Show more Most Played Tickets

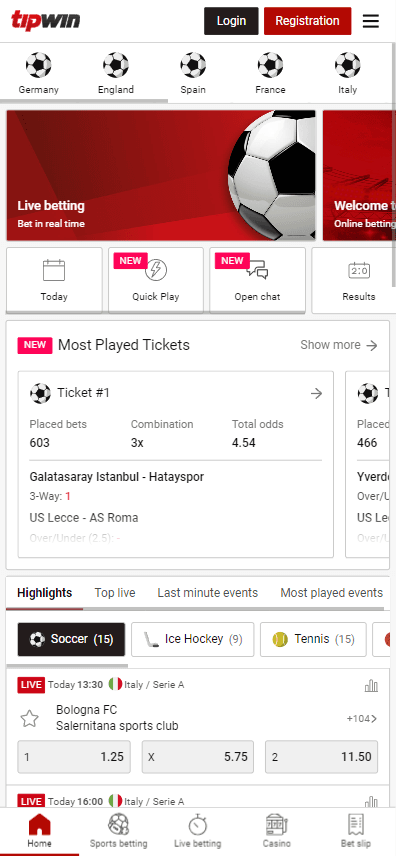(x=339, y=345)
